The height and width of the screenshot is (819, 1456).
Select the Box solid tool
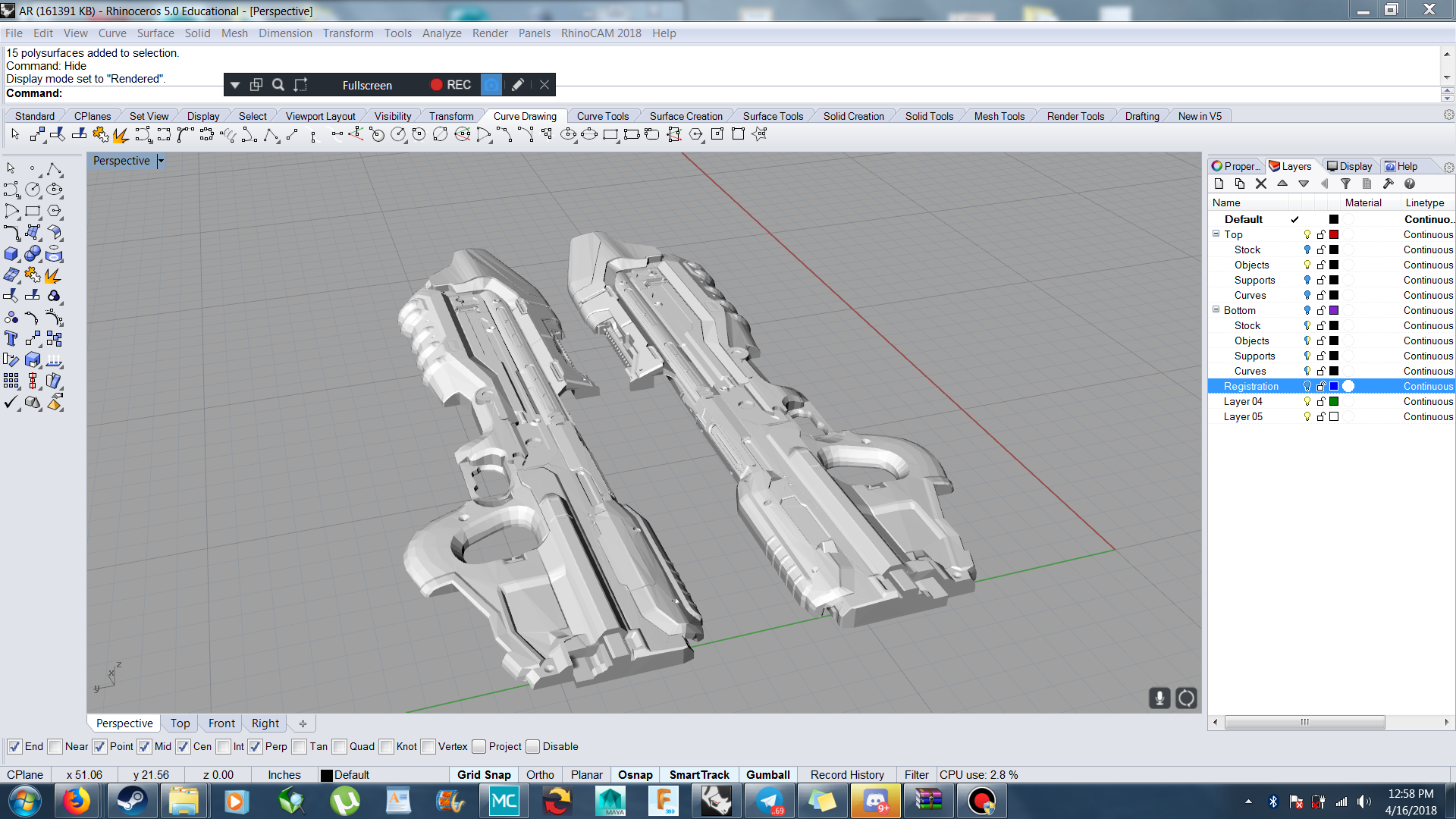(11, 254)
